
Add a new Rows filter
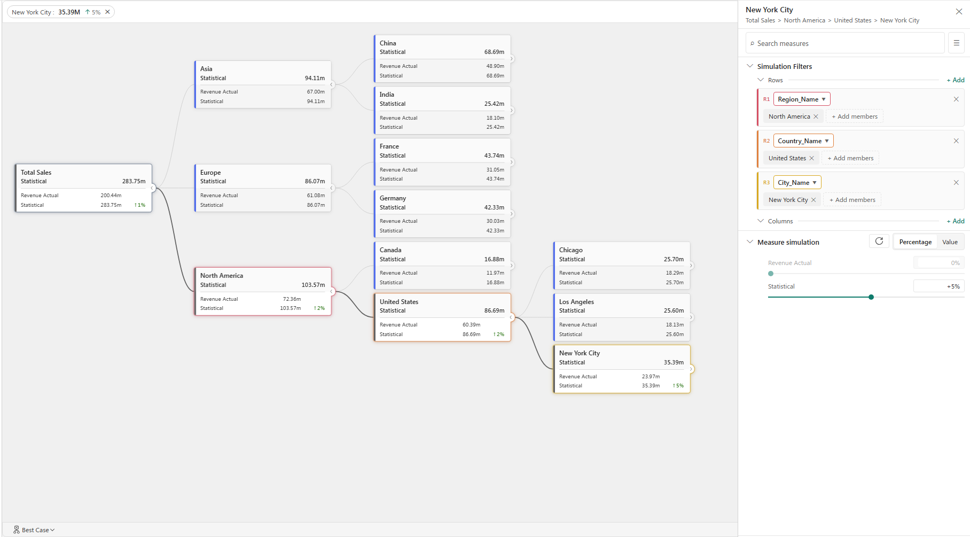point(955,80)
